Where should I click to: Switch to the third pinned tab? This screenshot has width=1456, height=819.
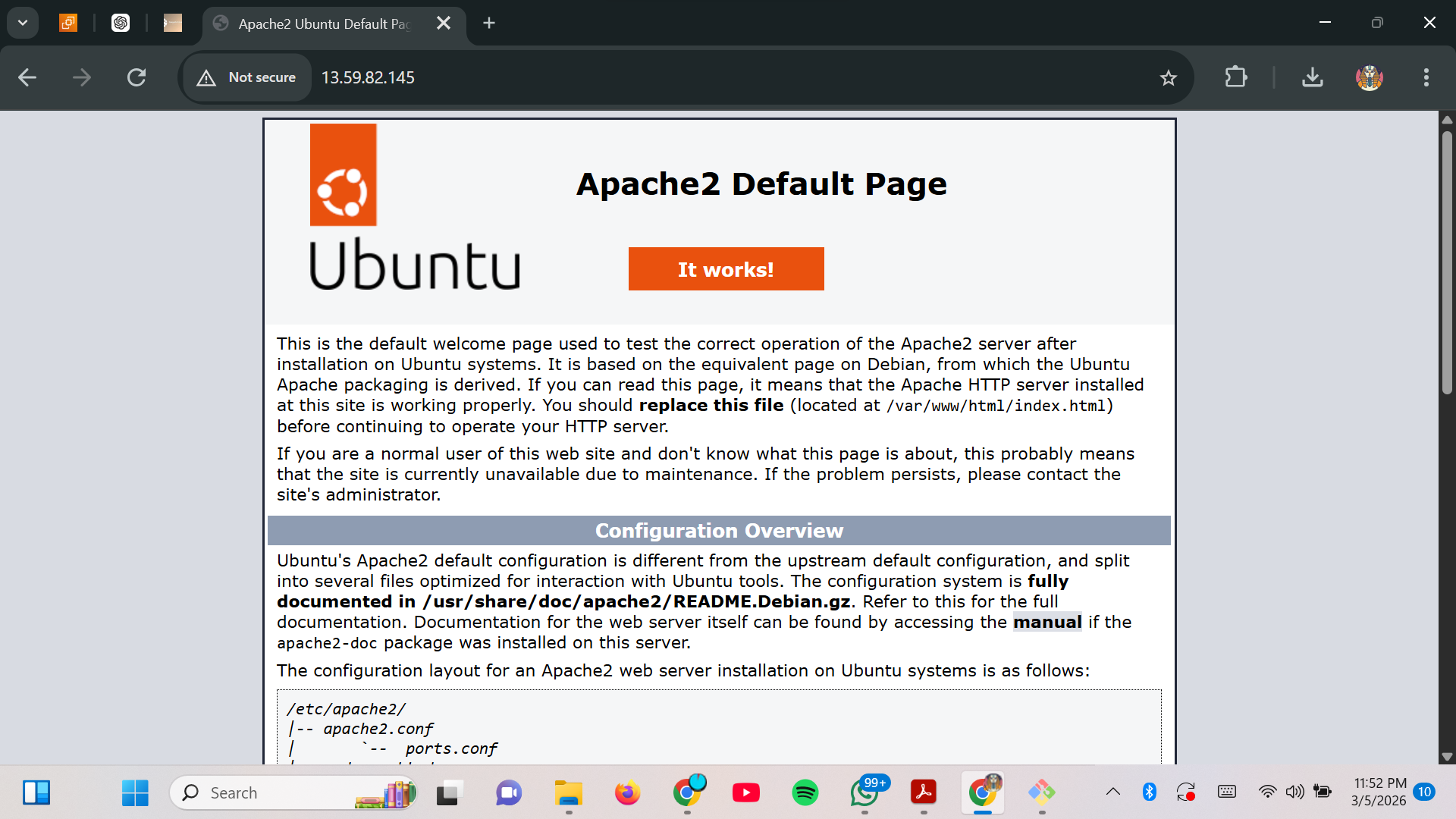[173, 23]
